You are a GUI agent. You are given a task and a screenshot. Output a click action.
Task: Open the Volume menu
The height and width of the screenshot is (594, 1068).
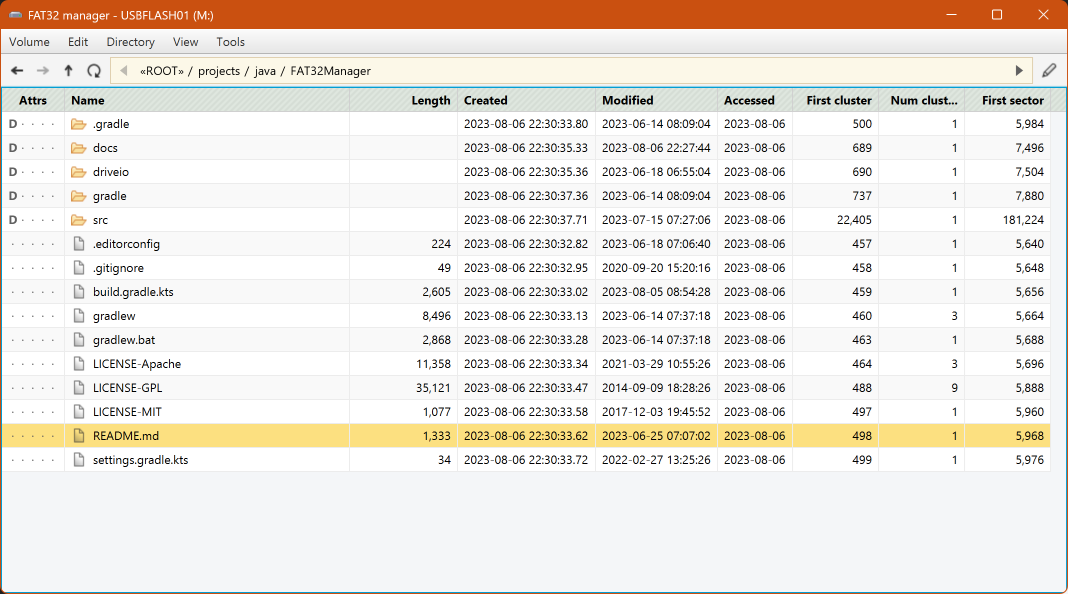click(29, 42)
